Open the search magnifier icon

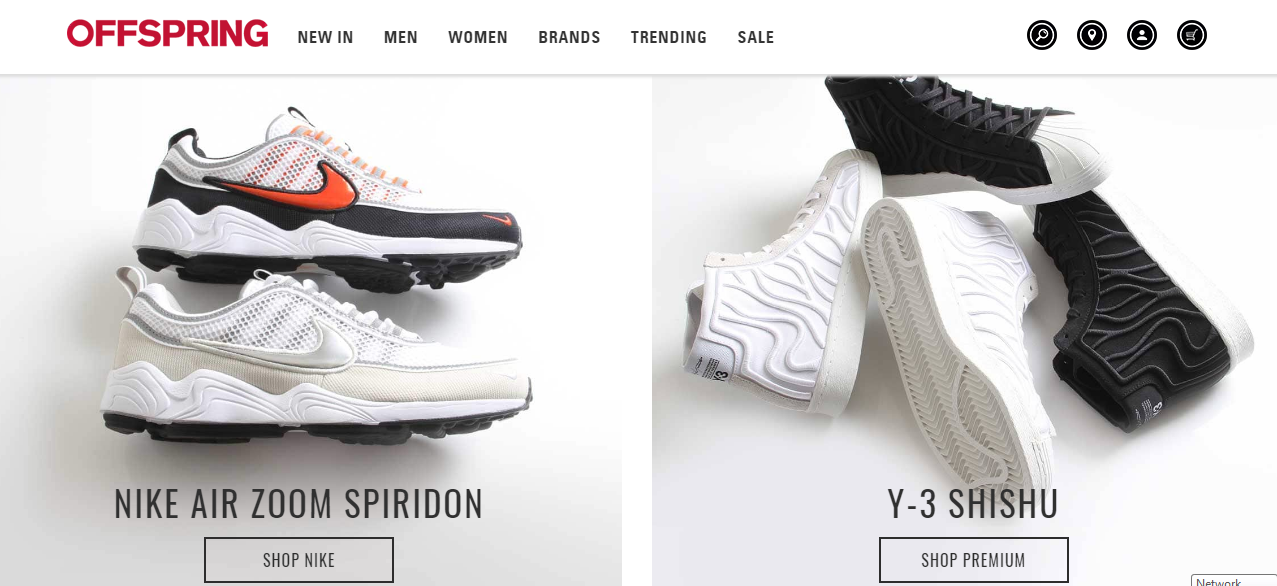1042,36
